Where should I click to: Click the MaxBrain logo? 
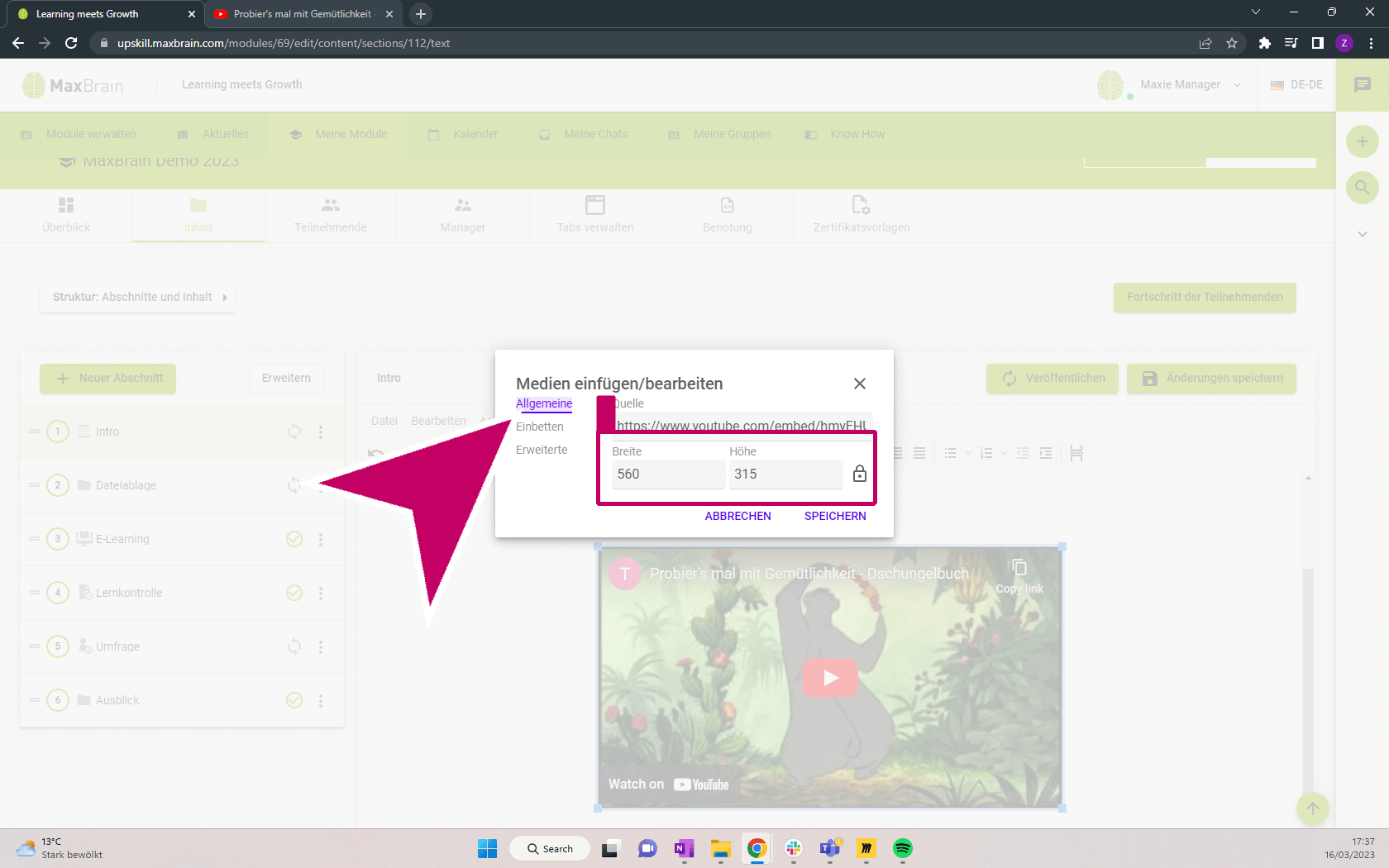point(73,85)
